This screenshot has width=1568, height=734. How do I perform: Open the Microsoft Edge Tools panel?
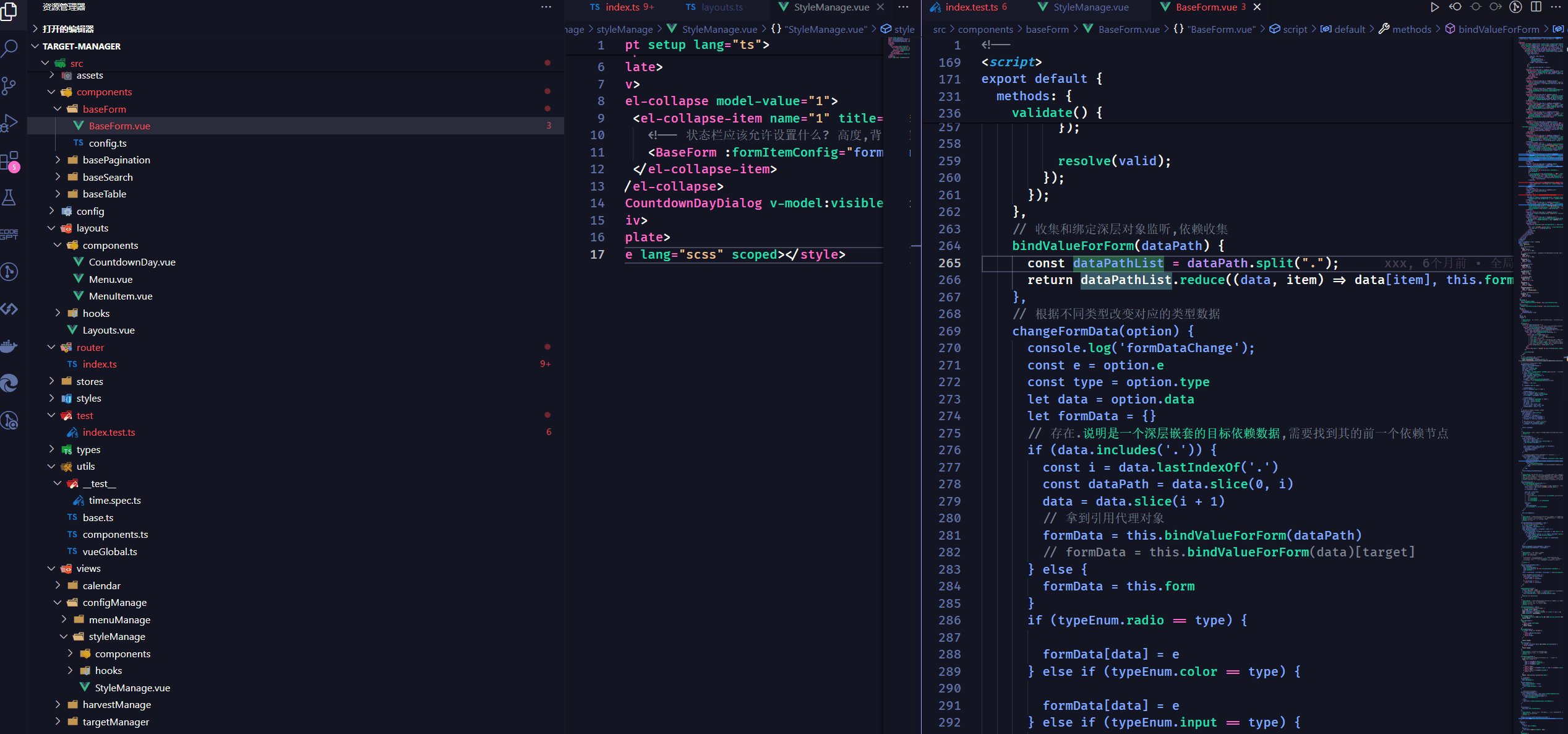point(10,382)
